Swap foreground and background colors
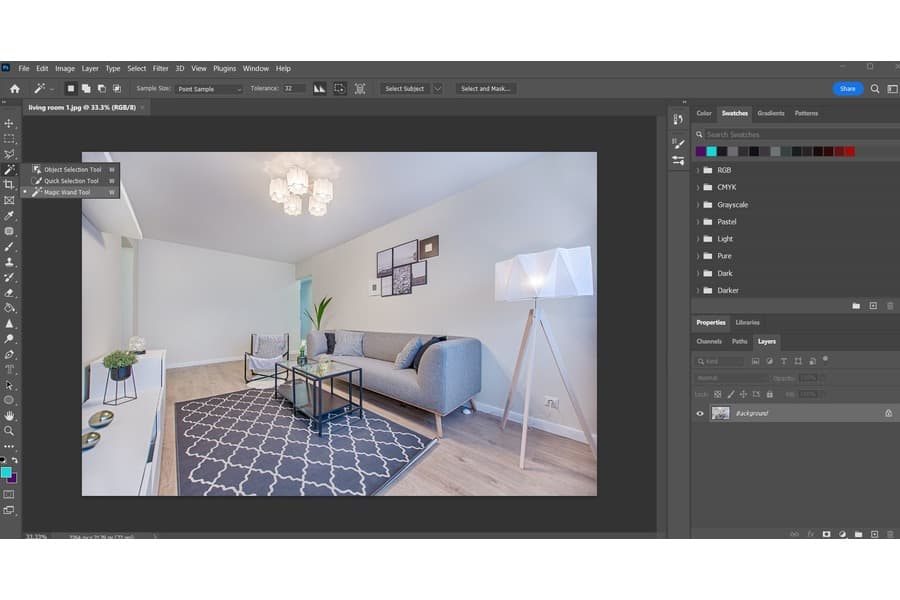The height and width of the screenshot is (600, 900). pyautogui.click(x=15, y=460)
